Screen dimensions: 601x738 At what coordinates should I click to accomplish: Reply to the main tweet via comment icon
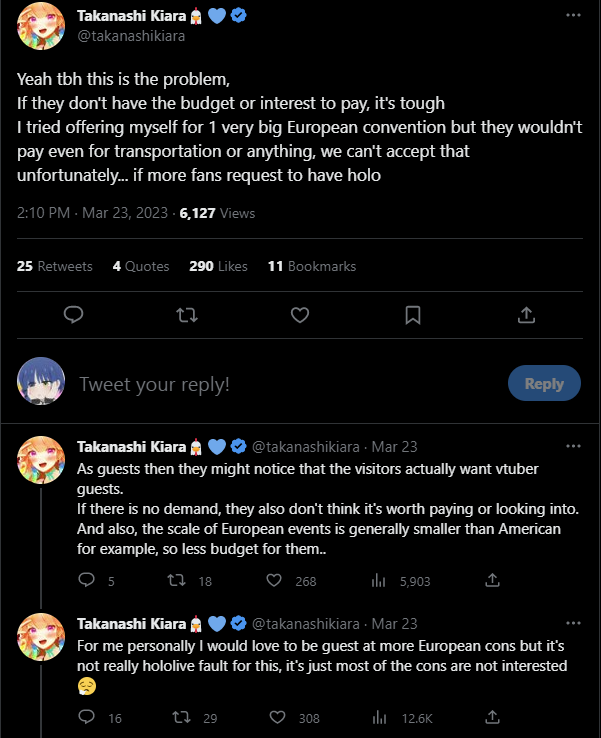click(x=72, y=315)
